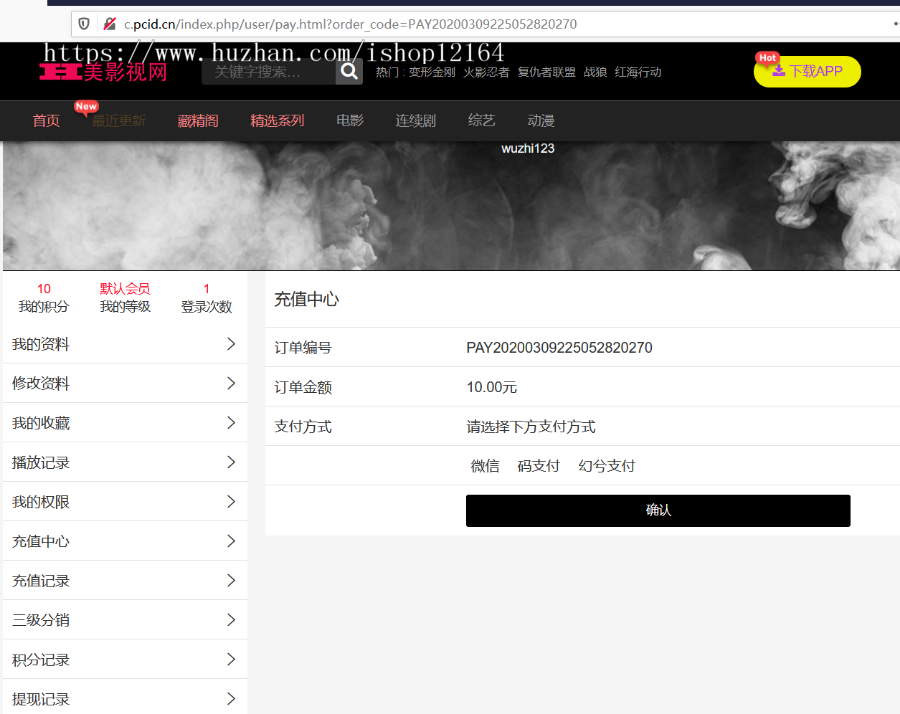Expand chevron next to 三级分销

[231, 620]
